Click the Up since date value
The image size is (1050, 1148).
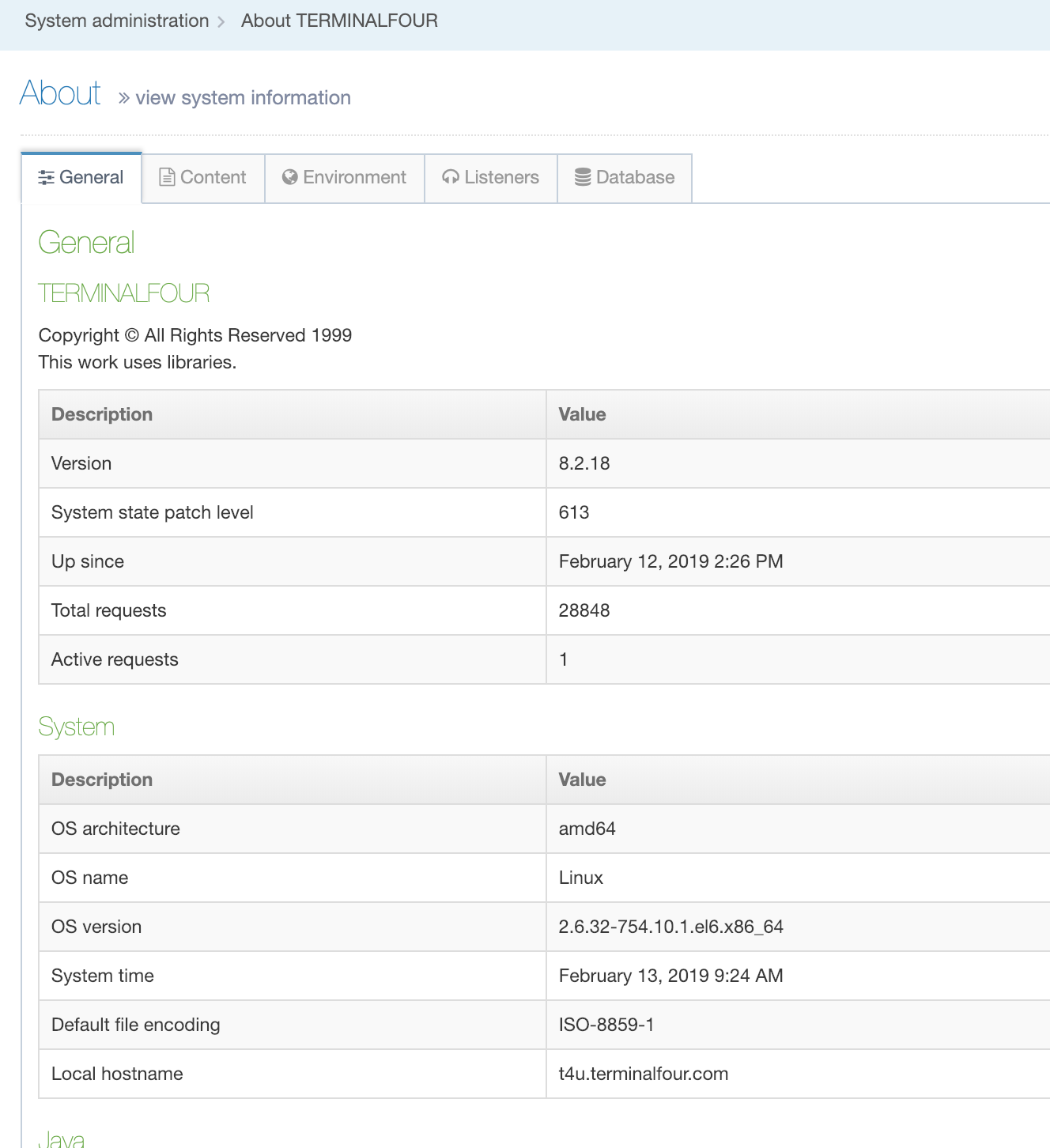click(x=670, y=561)
